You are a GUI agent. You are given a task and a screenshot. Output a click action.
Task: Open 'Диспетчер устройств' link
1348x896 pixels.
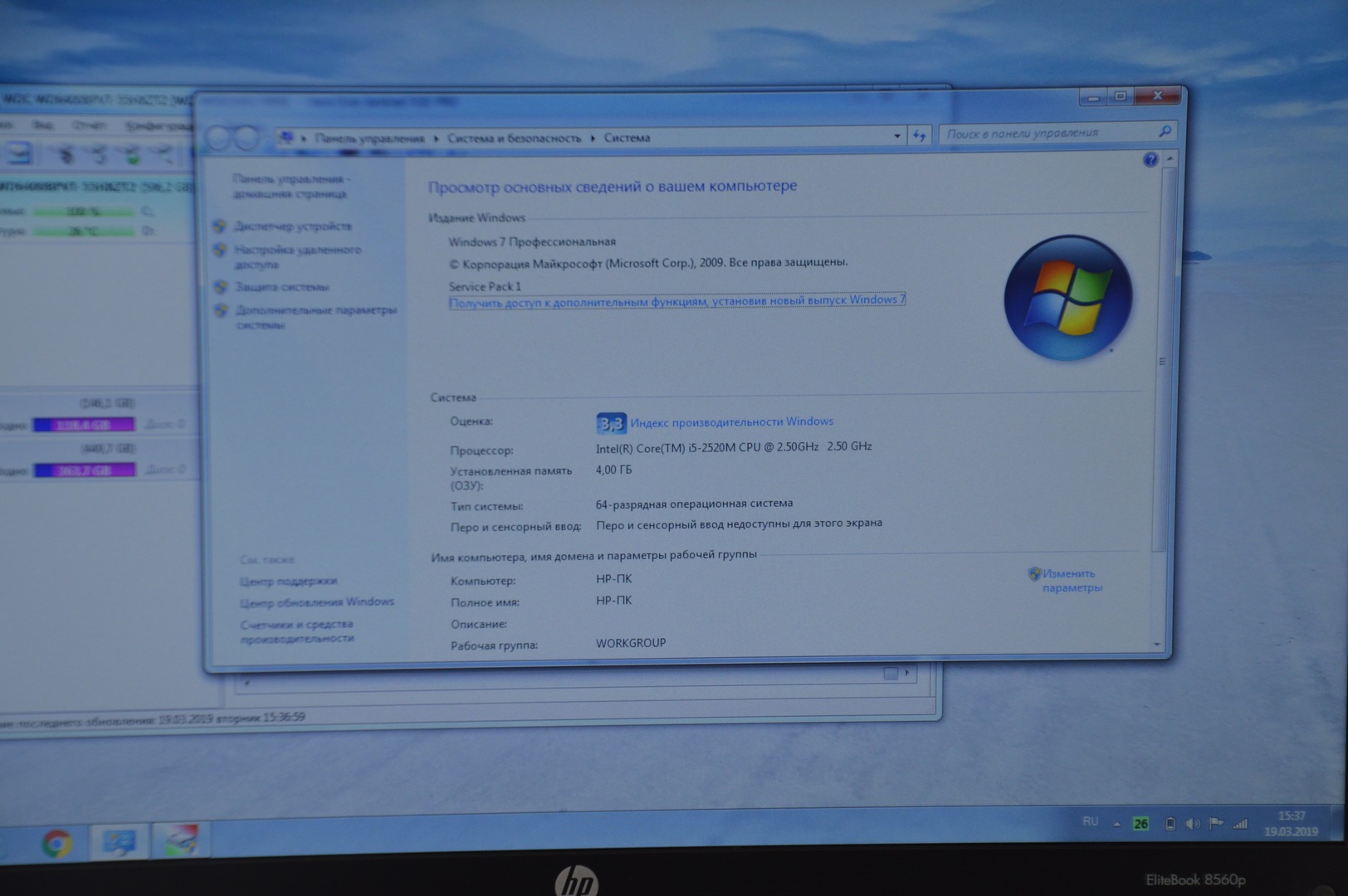292,226
